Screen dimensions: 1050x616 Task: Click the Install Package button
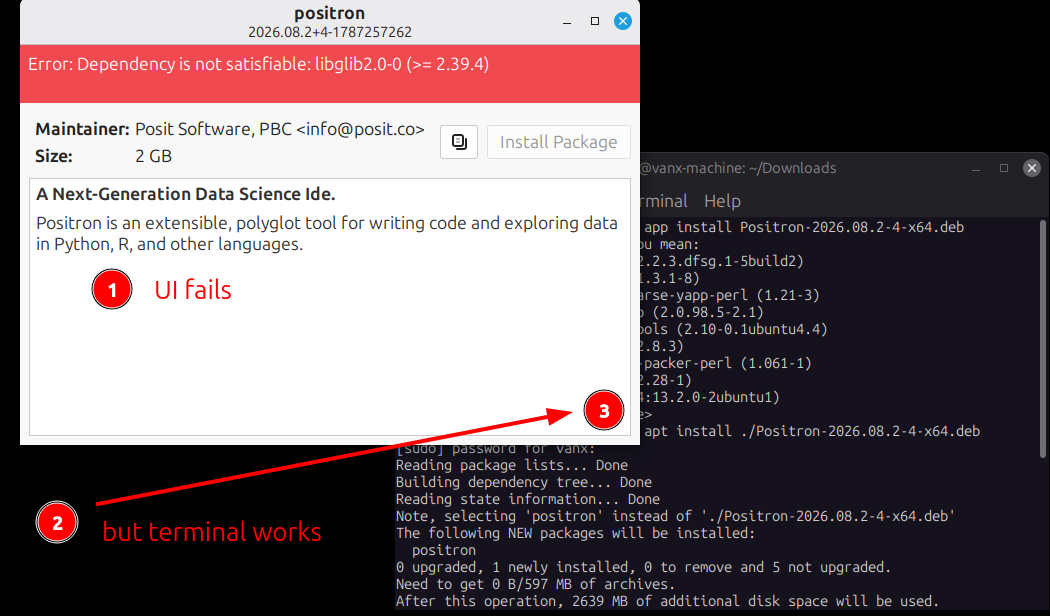[x=558, y=142]
